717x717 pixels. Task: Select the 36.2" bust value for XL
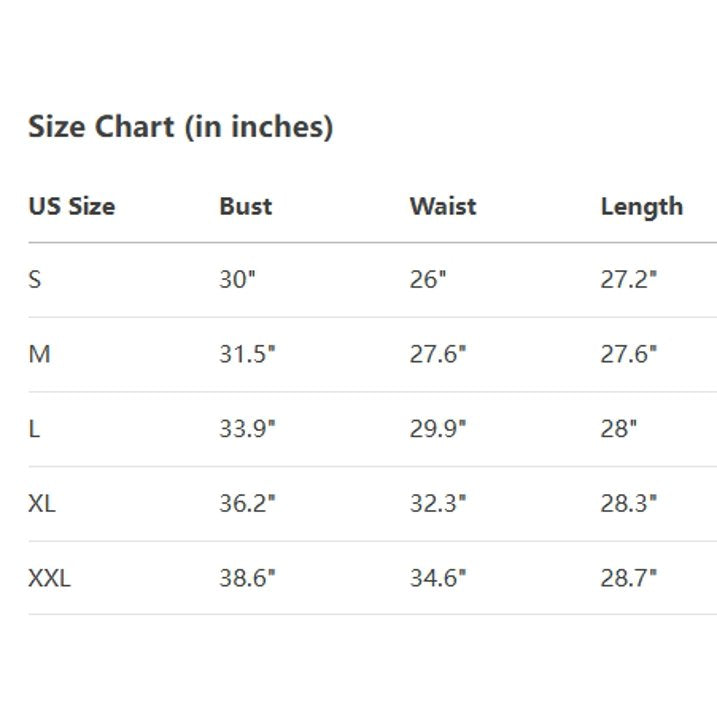click(x=247, y=503)
